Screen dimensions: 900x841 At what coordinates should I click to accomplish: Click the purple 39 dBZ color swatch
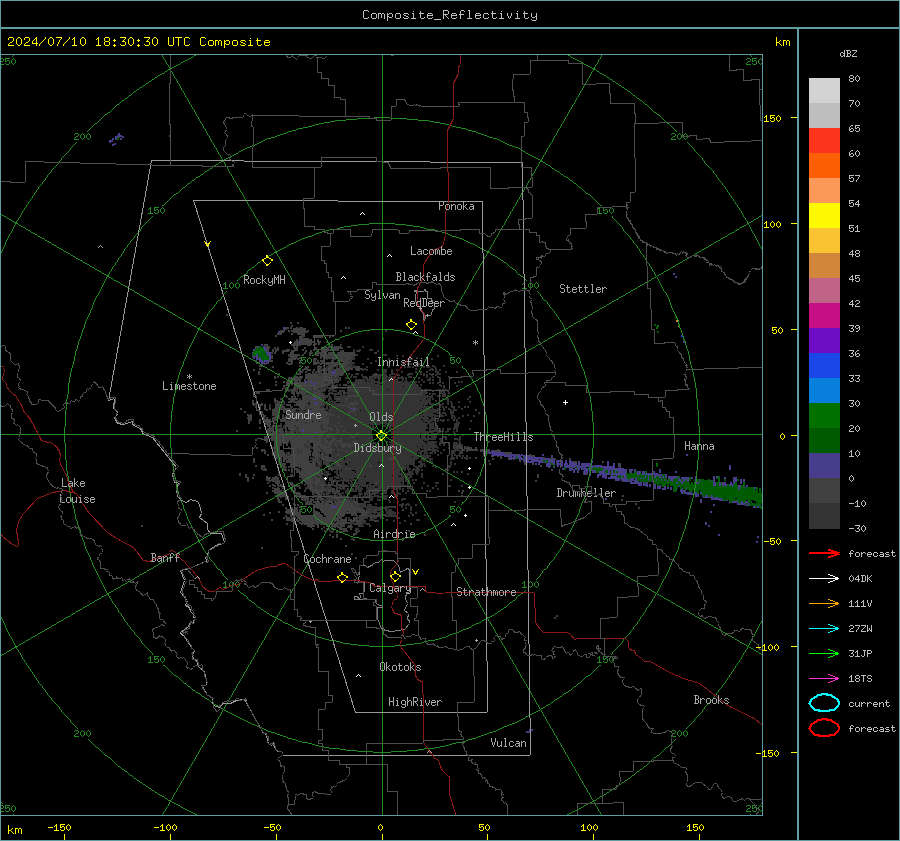coord(824,341)
